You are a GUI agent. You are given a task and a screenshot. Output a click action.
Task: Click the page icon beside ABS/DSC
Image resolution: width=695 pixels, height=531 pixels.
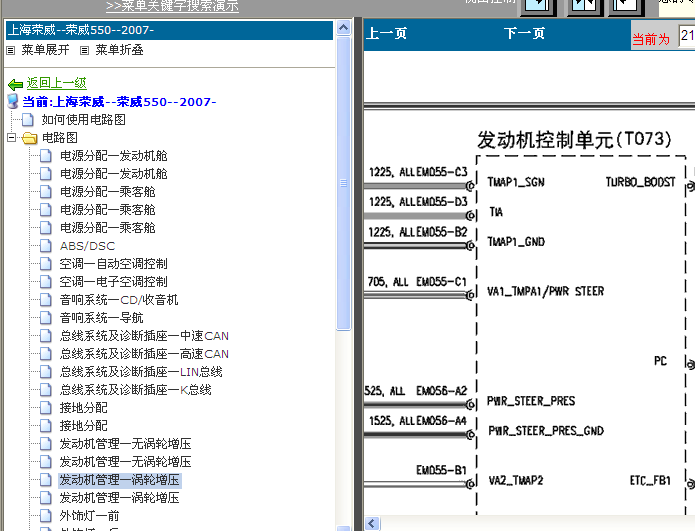click(x=46, y=246)
